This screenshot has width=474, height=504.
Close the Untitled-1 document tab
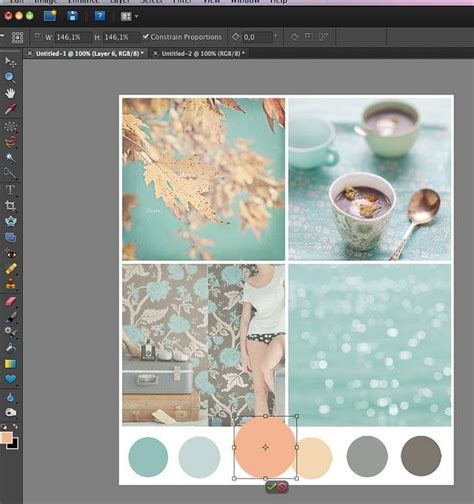(x=30, y=53)
